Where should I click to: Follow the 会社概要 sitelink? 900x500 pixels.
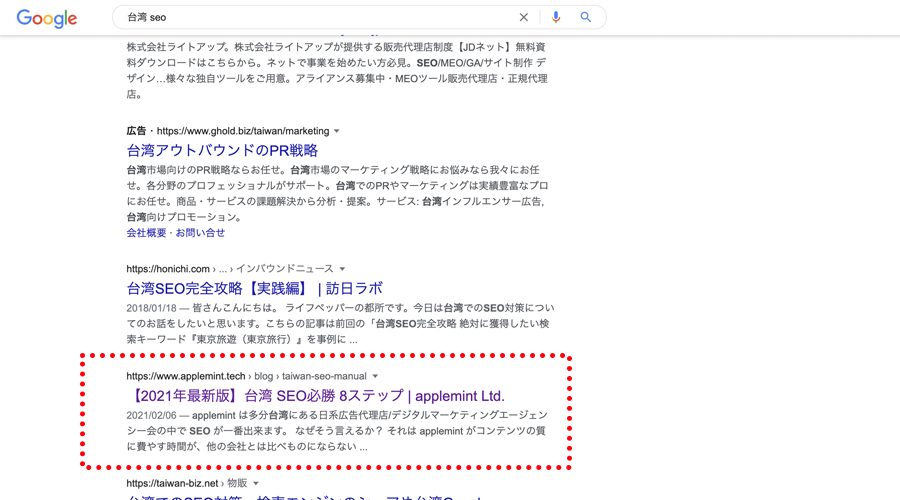(146, 232)
